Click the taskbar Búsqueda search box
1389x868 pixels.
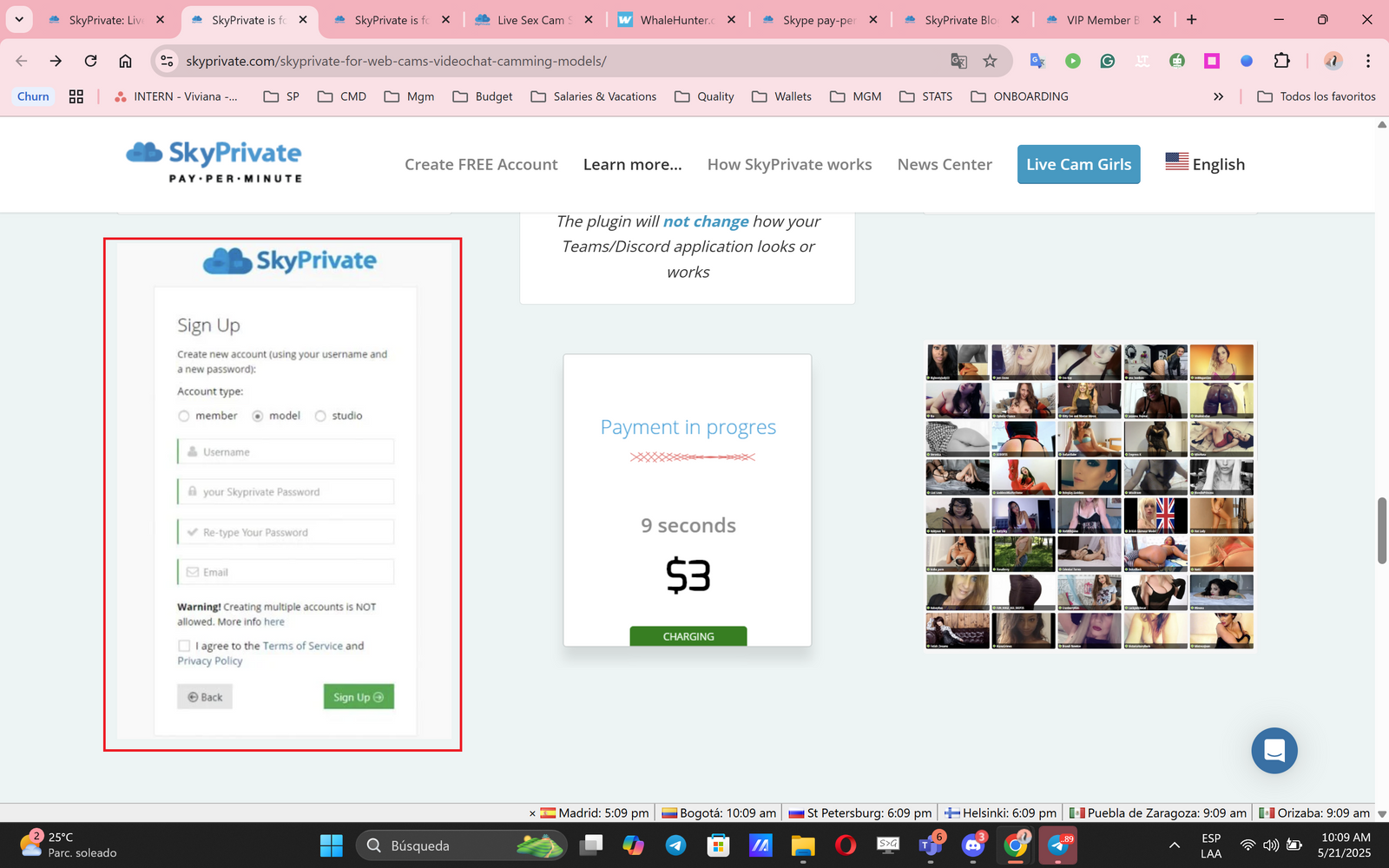462,845
